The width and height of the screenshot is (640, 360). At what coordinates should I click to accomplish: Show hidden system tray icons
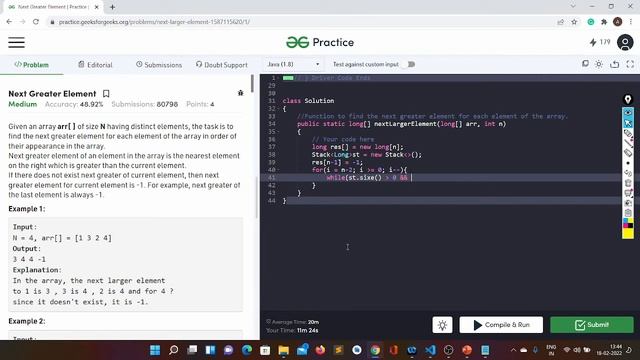[513, 350]
